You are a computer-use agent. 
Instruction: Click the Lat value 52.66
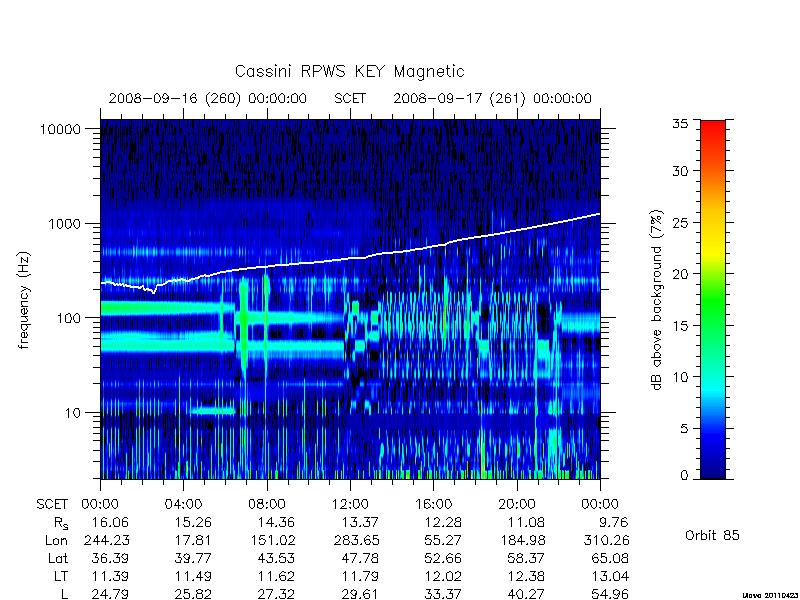click(x=443, y=558)
